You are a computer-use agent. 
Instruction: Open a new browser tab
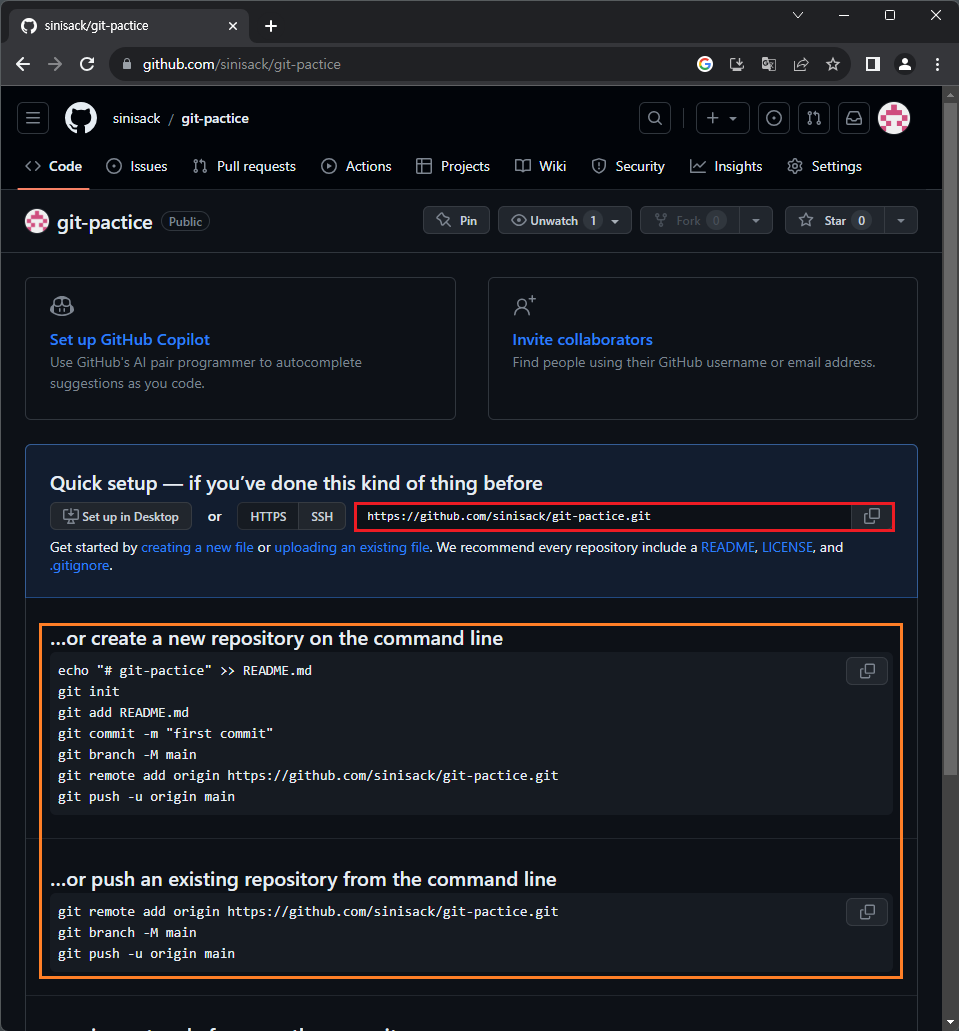pos(271,26)
